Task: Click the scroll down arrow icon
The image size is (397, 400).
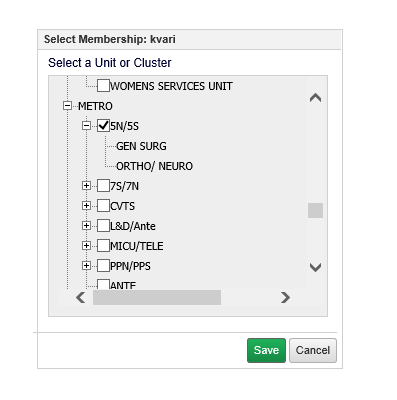Action: tap(315, 267)
